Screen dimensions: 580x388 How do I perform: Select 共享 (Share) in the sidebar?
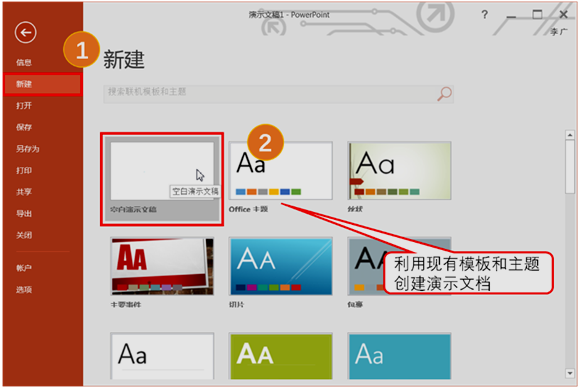[x=24, y=192]
